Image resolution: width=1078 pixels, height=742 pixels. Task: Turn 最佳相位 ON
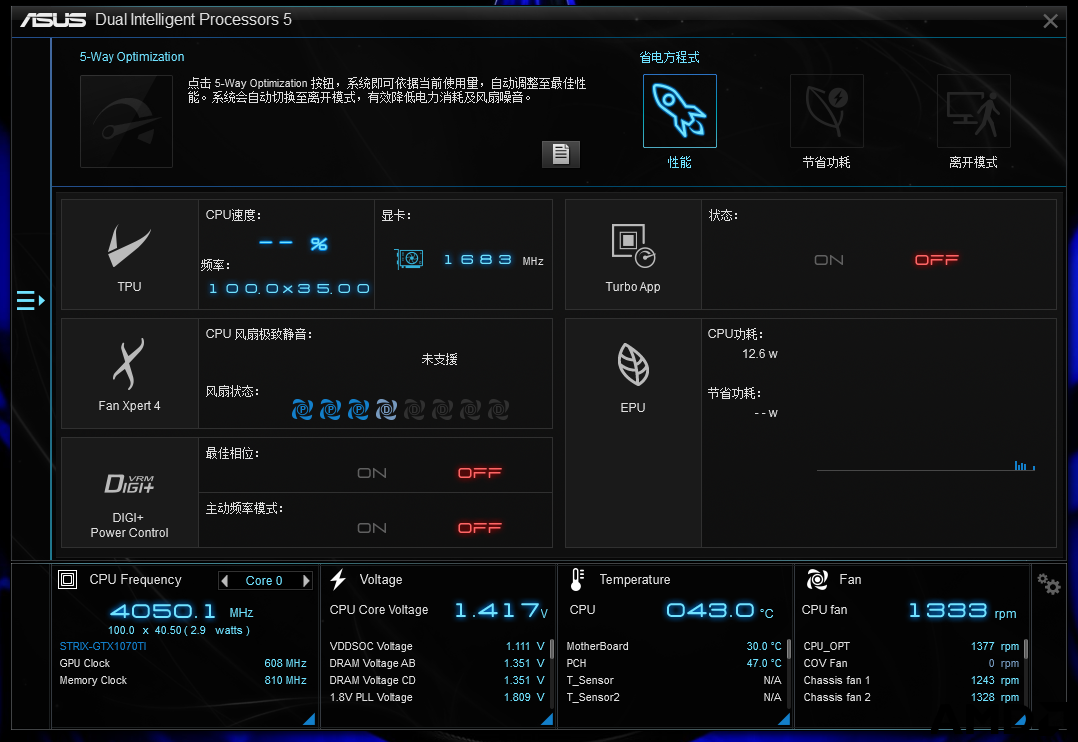[x=372, y=473]
